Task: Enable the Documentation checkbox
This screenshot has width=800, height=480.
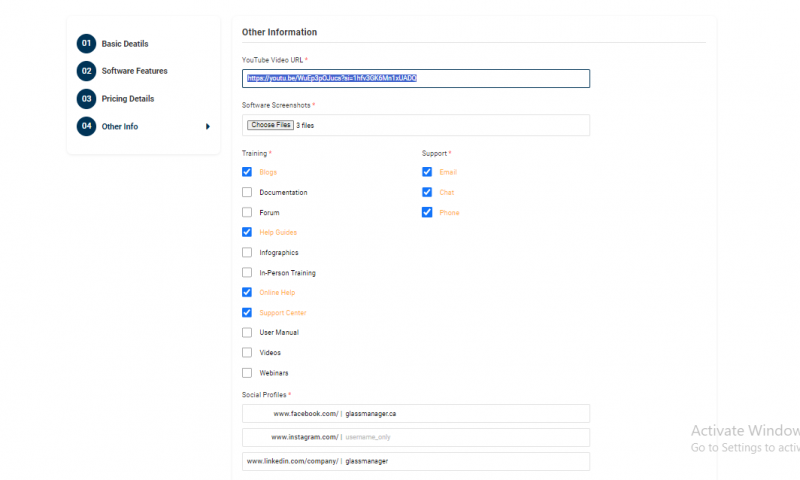Action: click(247, 192)
